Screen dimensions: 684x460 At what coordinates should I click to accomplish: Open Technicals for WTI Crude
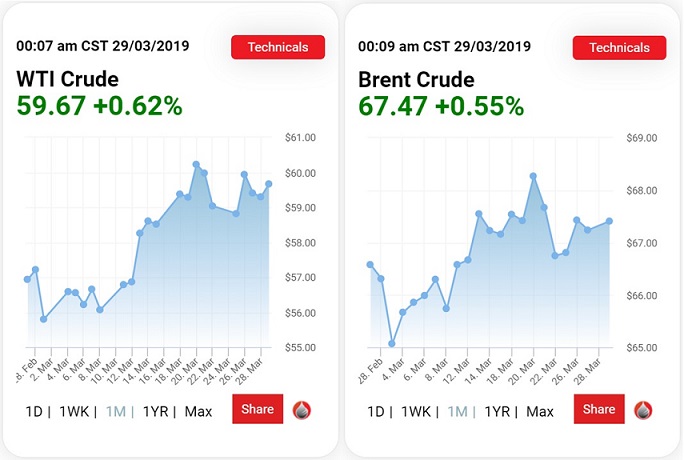278,47
